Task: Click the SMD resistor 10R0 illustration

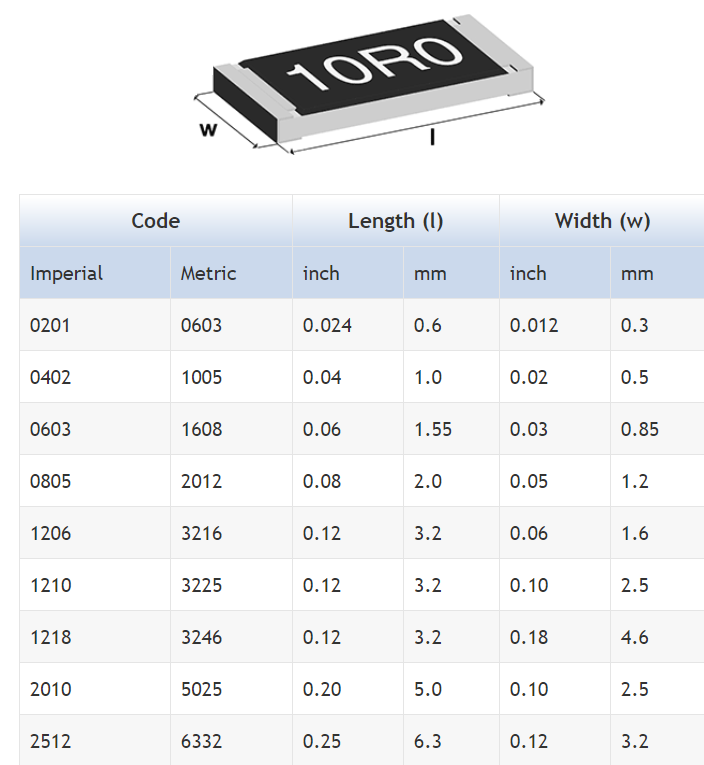Action: [x=369, y=84]
